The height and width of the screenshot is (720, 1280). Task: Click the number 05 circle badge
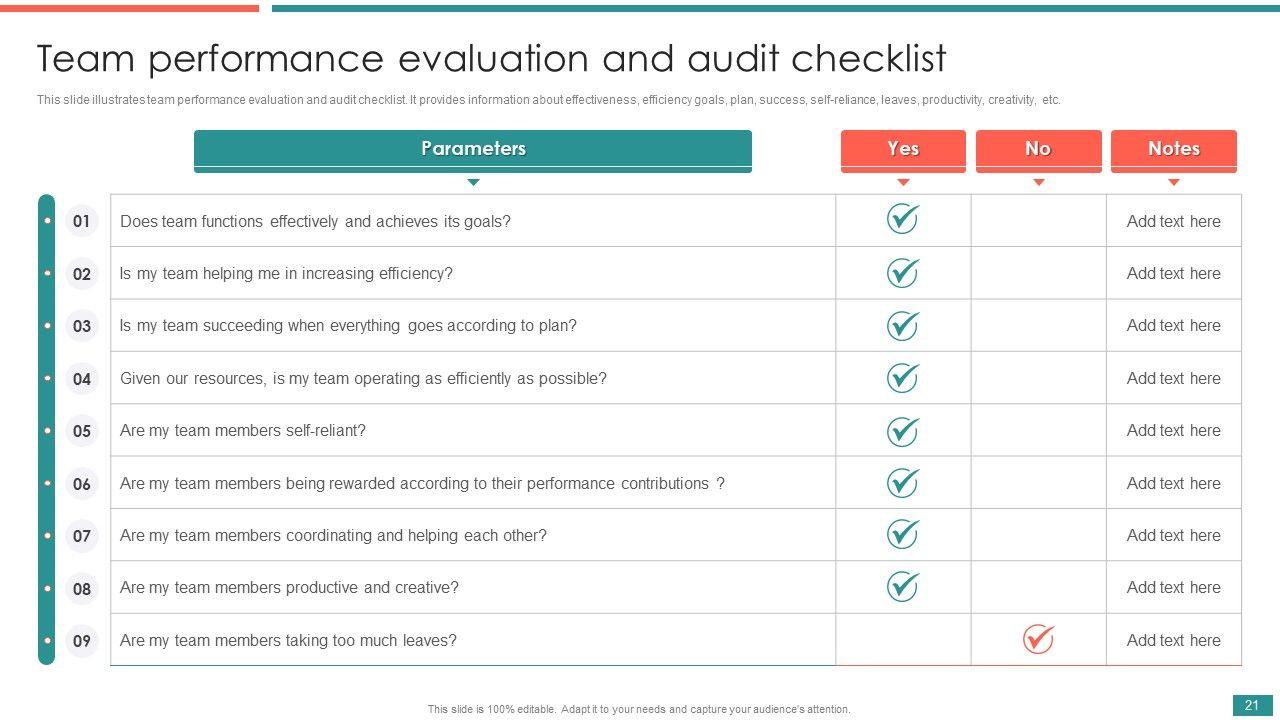tap(82, 431)
